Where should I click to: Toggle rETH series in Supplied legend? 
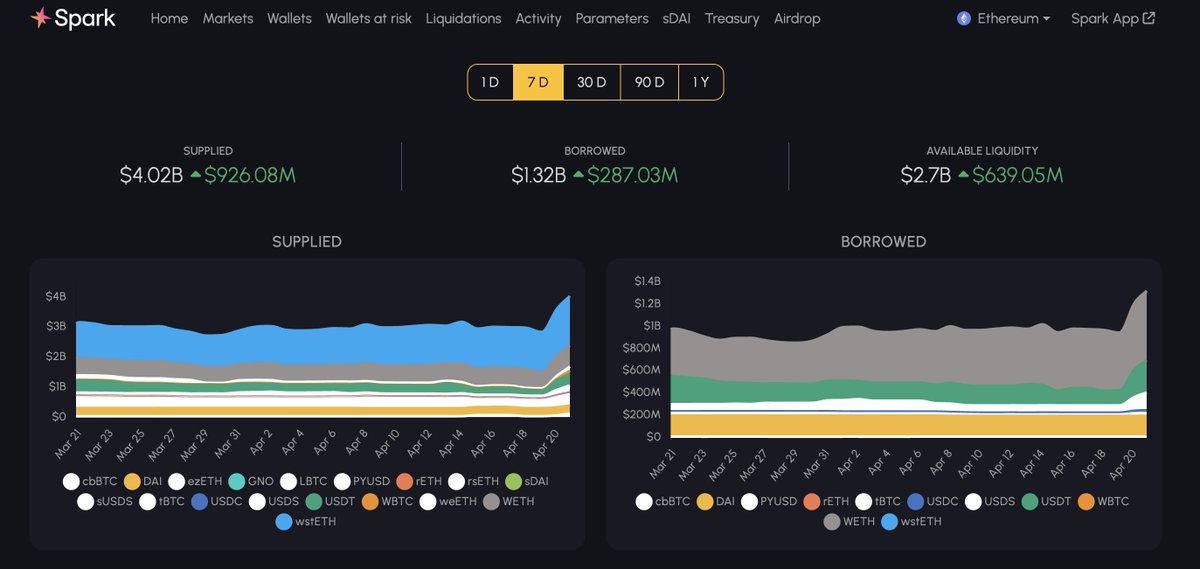pos(420,481)
